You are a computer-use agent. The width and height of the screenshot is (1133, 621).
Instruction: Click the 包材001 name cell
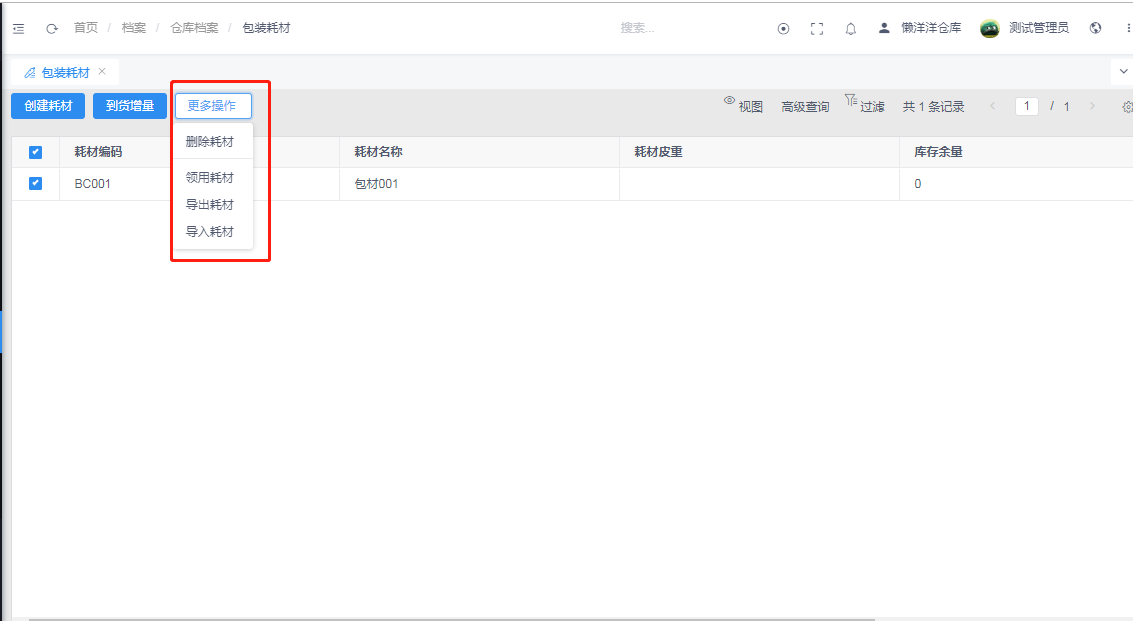[x=376, y=184]
